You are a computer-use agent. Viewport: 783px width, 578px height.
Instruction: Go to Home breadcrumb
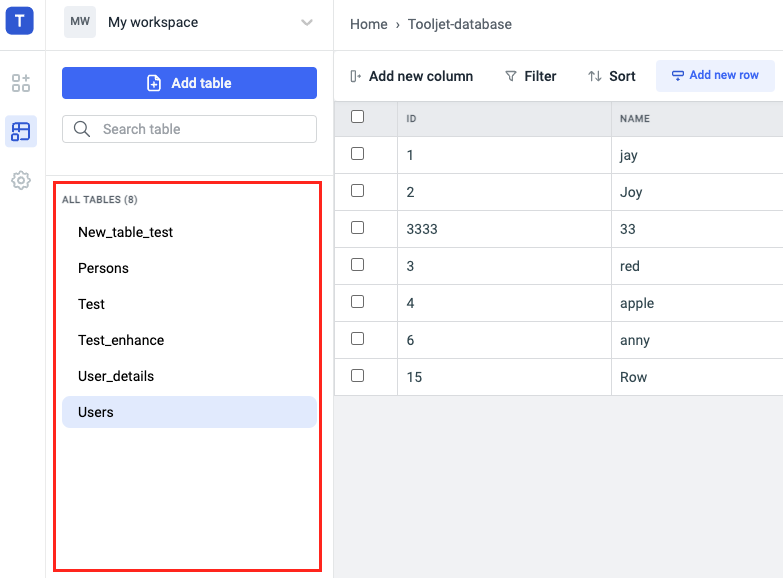368,24
